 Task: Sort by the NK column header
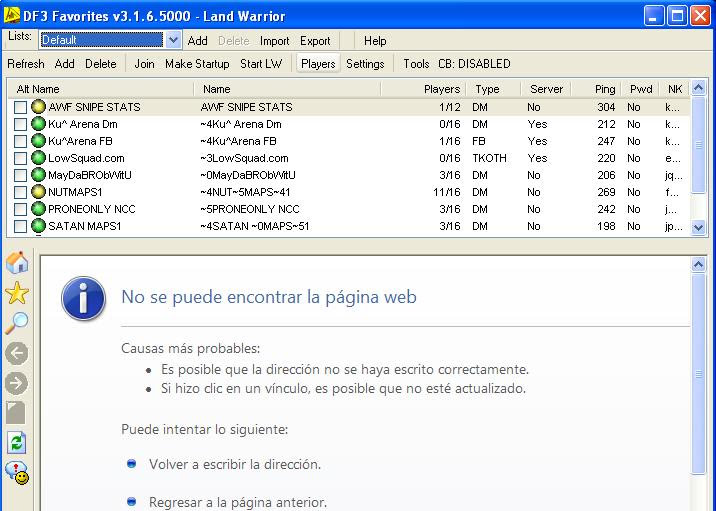point(675,89)
